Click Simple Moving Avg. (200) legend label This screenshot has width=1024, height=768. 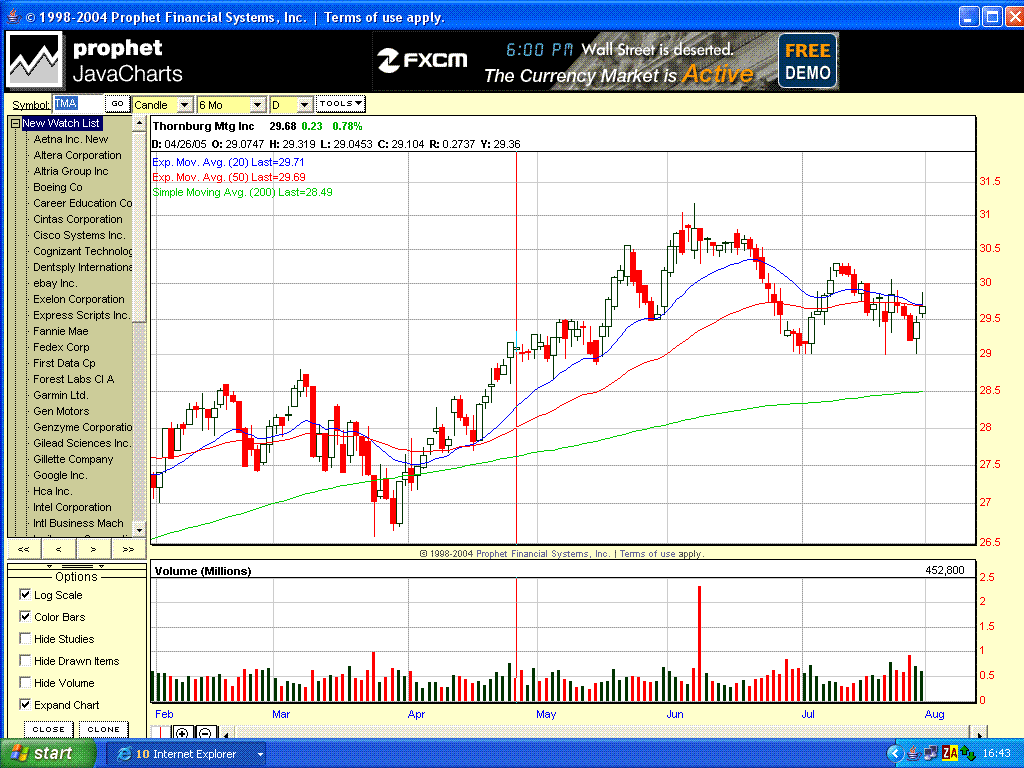pos(242,192)
